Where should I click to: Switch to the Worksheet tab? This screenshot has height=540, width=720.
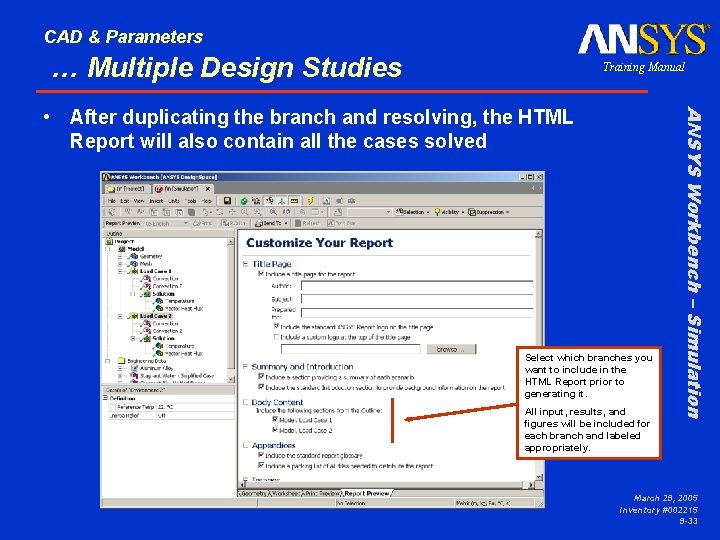285,494
